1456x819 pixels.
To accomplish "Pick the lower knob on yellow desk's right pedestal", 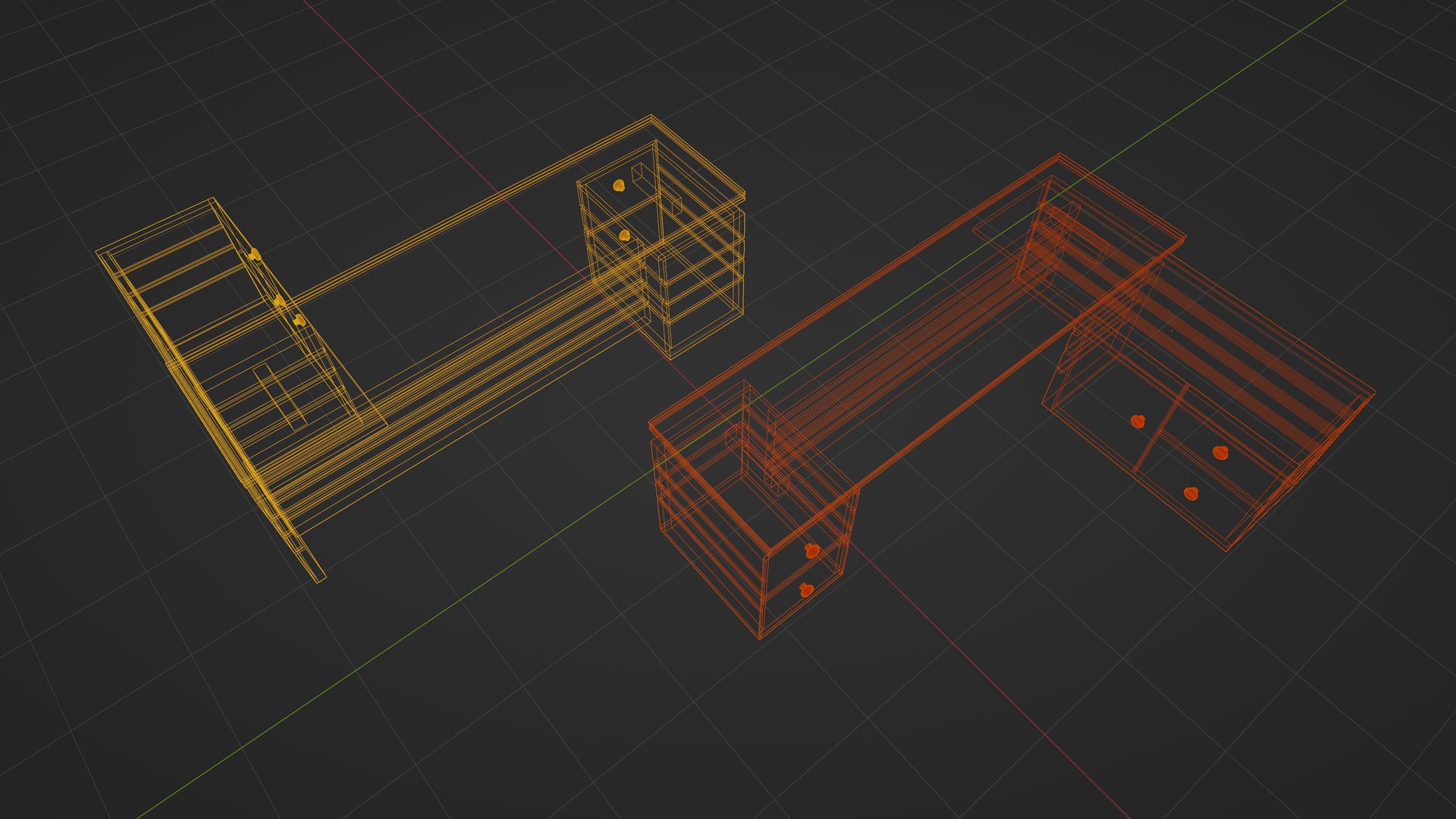I will coord(624,236).
